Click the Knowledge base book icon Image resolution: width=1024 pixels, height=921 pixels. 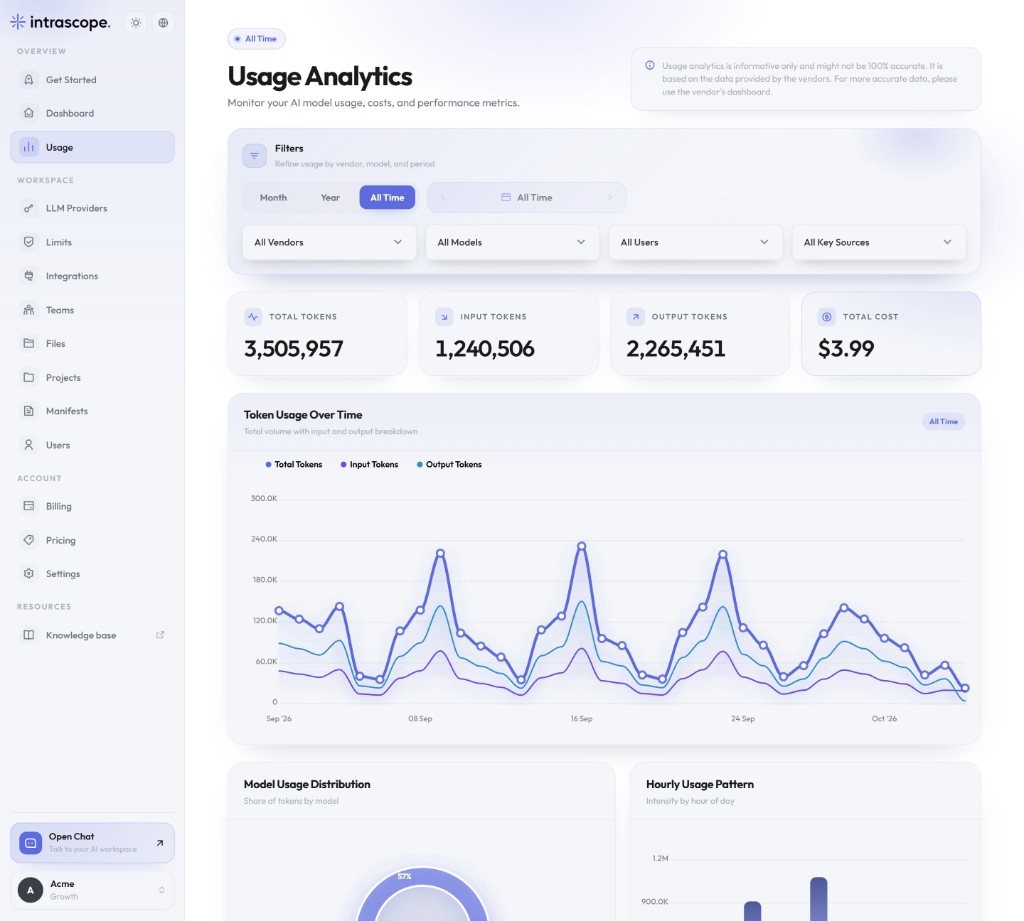pyautogui.click(x=29, y=635)
